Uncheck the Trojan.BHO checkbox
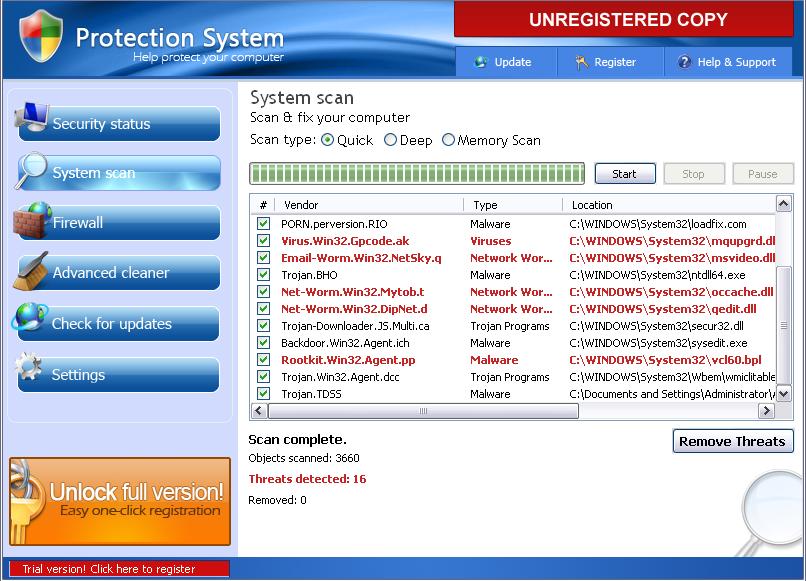This screenshot has height=581, width=806. click(264, 275)
